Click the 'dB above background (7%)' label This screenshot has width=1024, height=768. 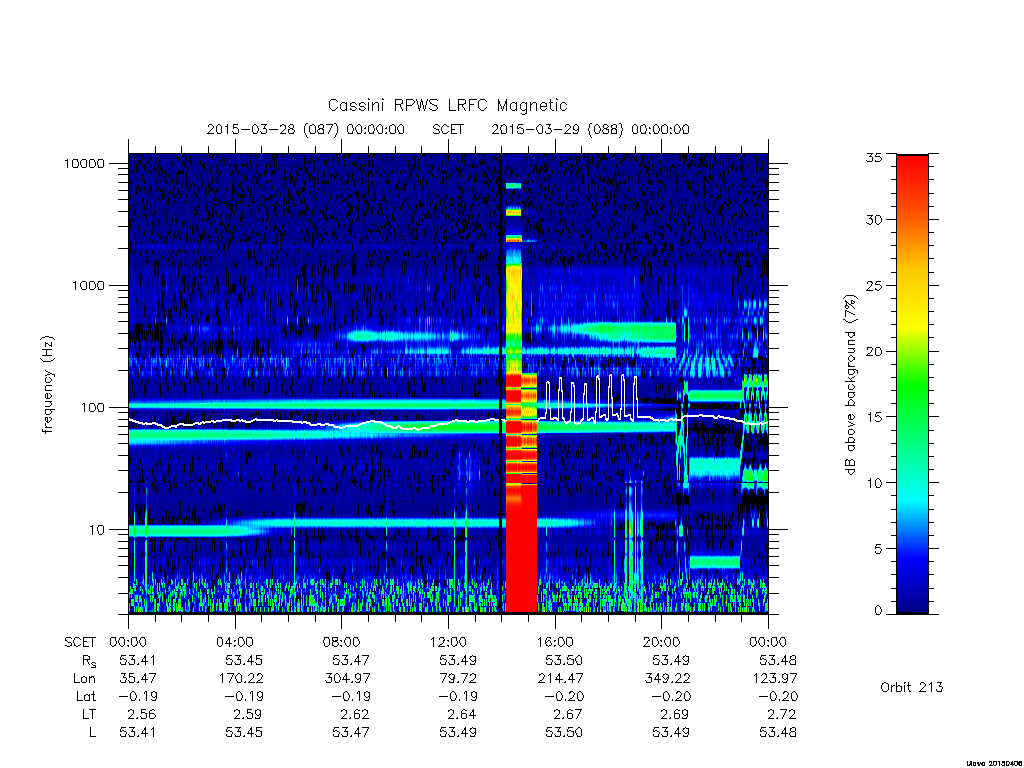pos(850,385)
